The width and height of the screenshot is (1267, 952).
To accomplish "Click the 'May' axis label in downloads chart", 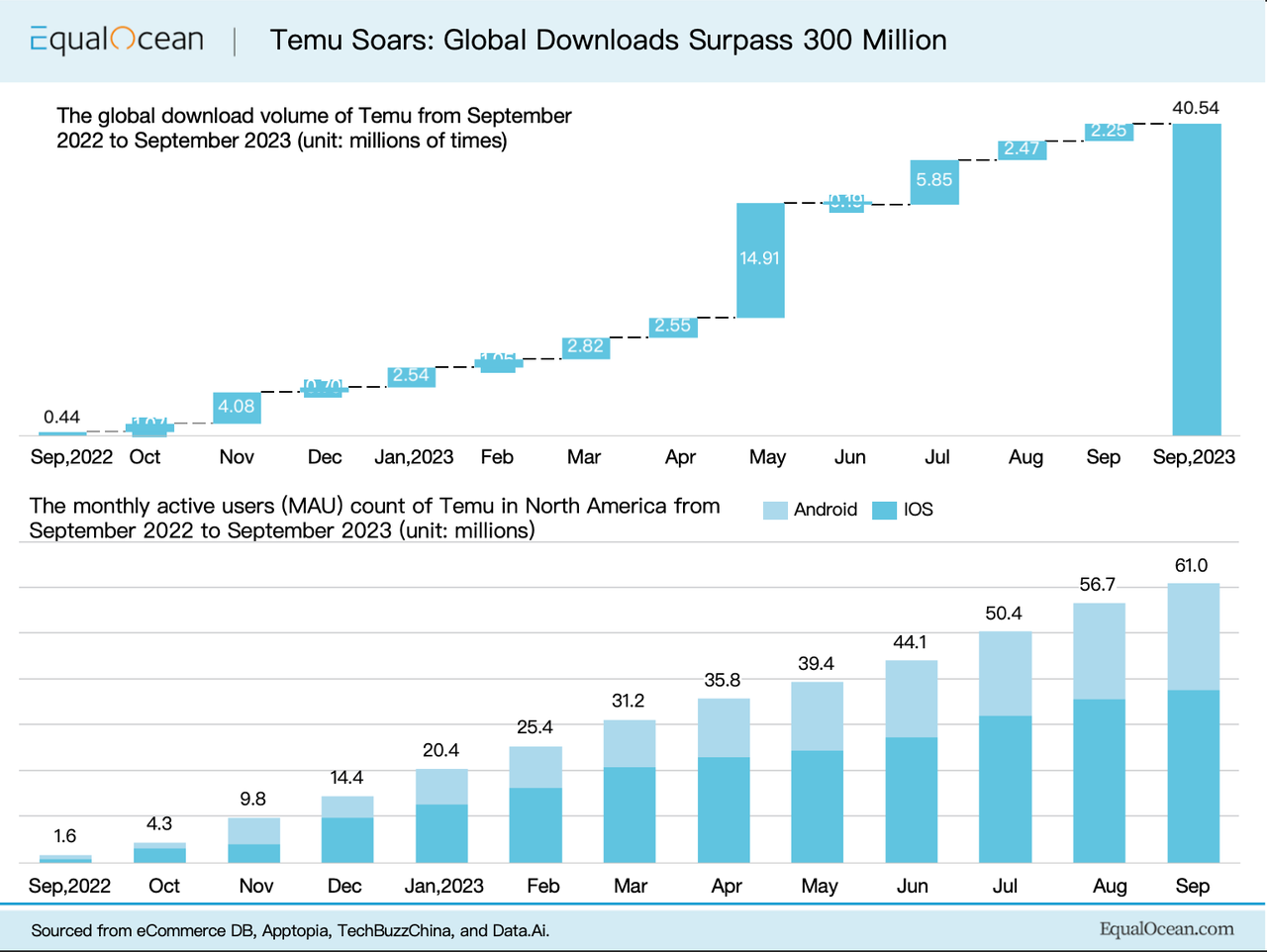I will (767, 457).
